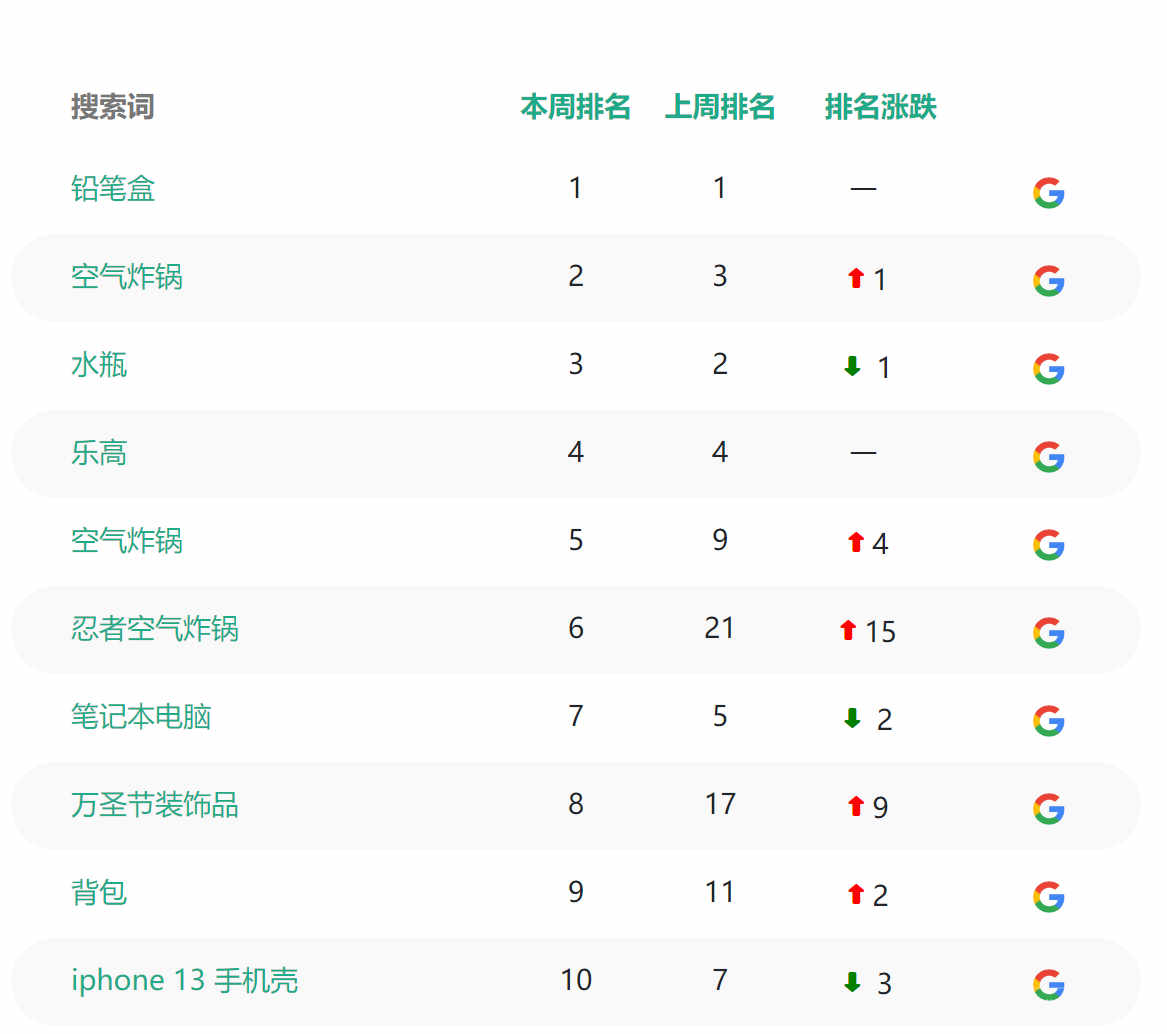The width and height of the screenshot is (1167, 1034).
Task: Open the 铅笔盒 search term link
Action: 113,189
